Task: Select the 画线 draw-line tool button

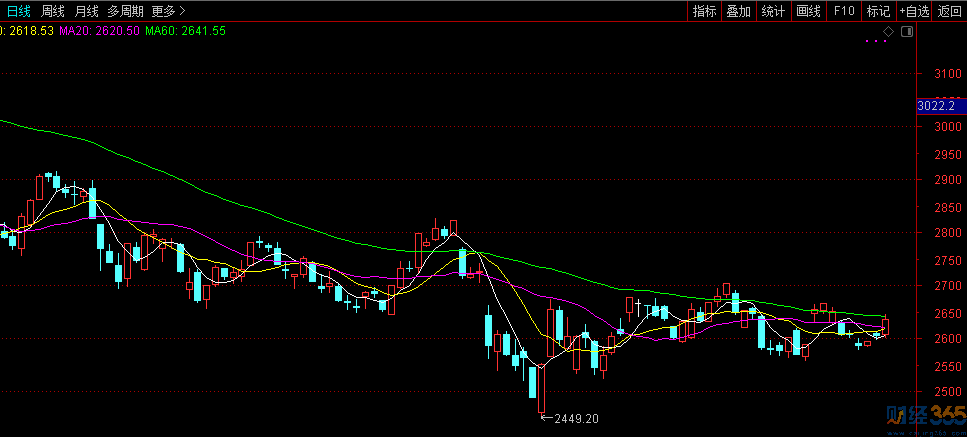Action: tap(809, 11)
